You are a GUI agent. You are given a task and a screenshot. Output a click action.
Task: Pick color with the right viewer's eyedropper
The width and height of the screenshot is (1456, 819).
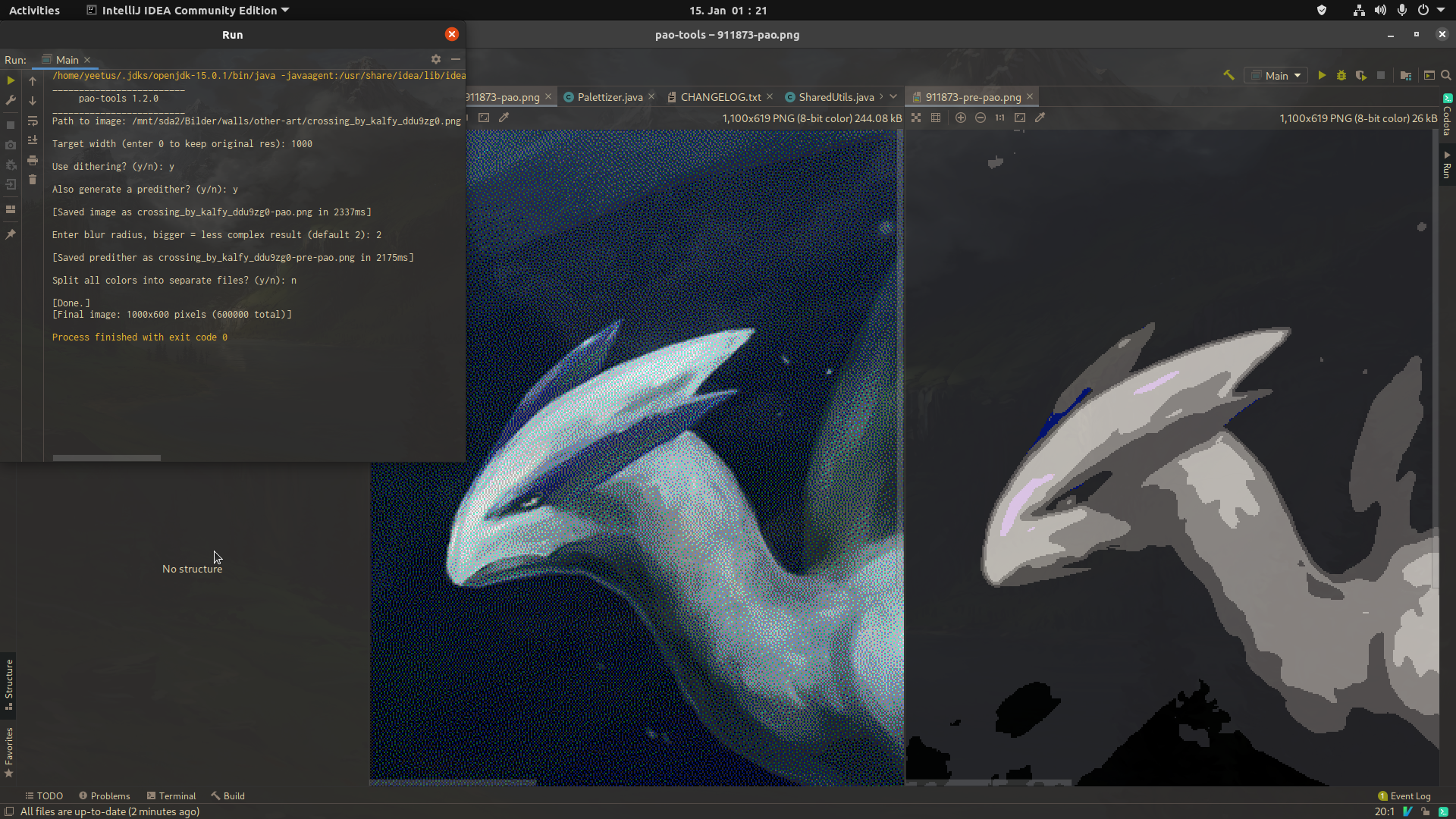[x=1040, y=118]
